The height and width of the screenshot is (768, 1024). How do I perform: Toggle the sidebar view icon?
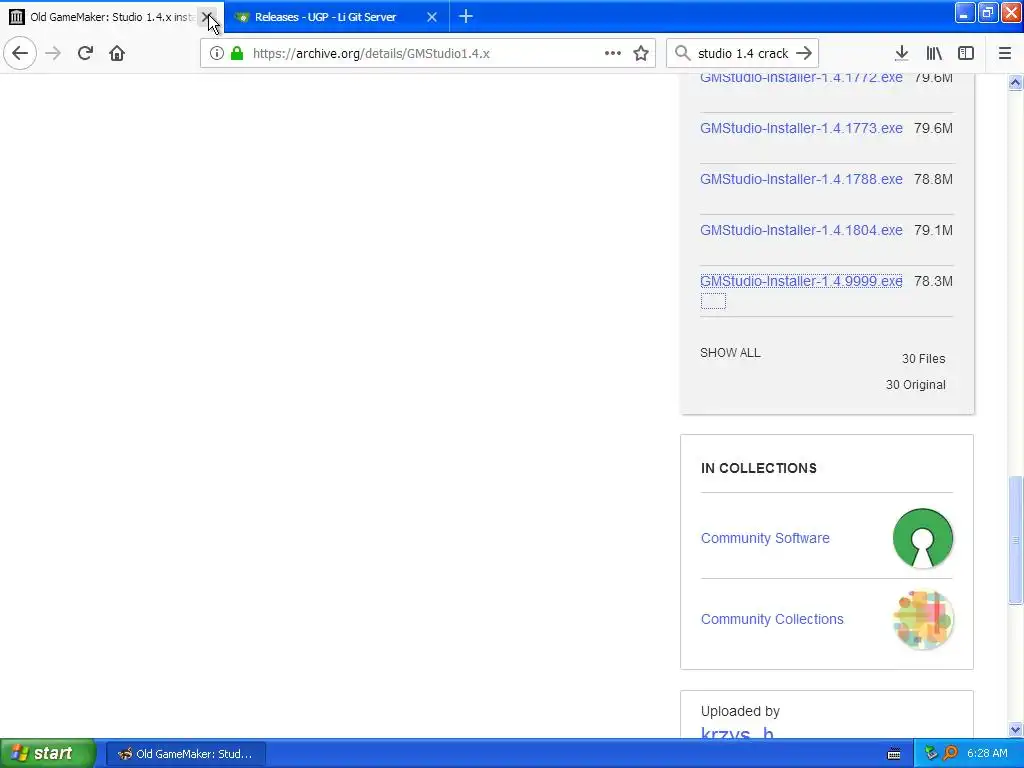(966, 53)
